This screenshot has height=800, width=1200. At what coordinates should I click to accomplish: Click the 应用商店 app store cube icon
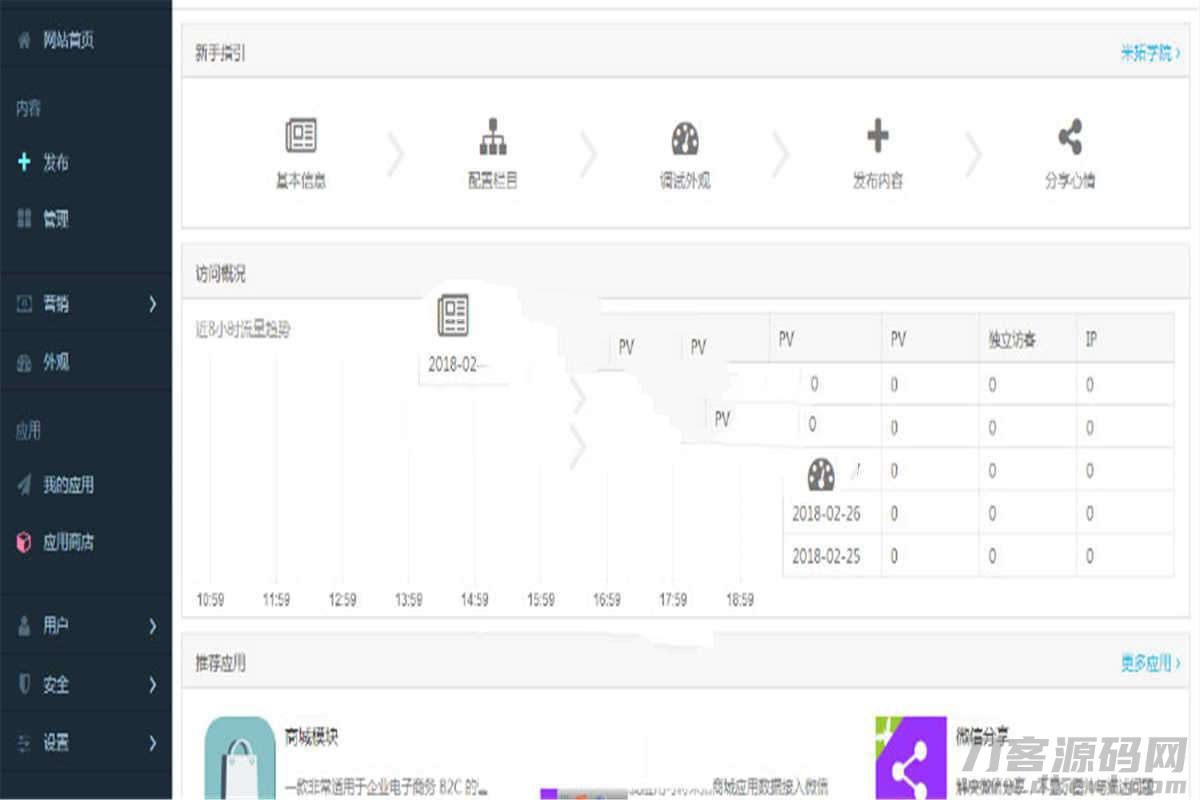tap(23, 542)
